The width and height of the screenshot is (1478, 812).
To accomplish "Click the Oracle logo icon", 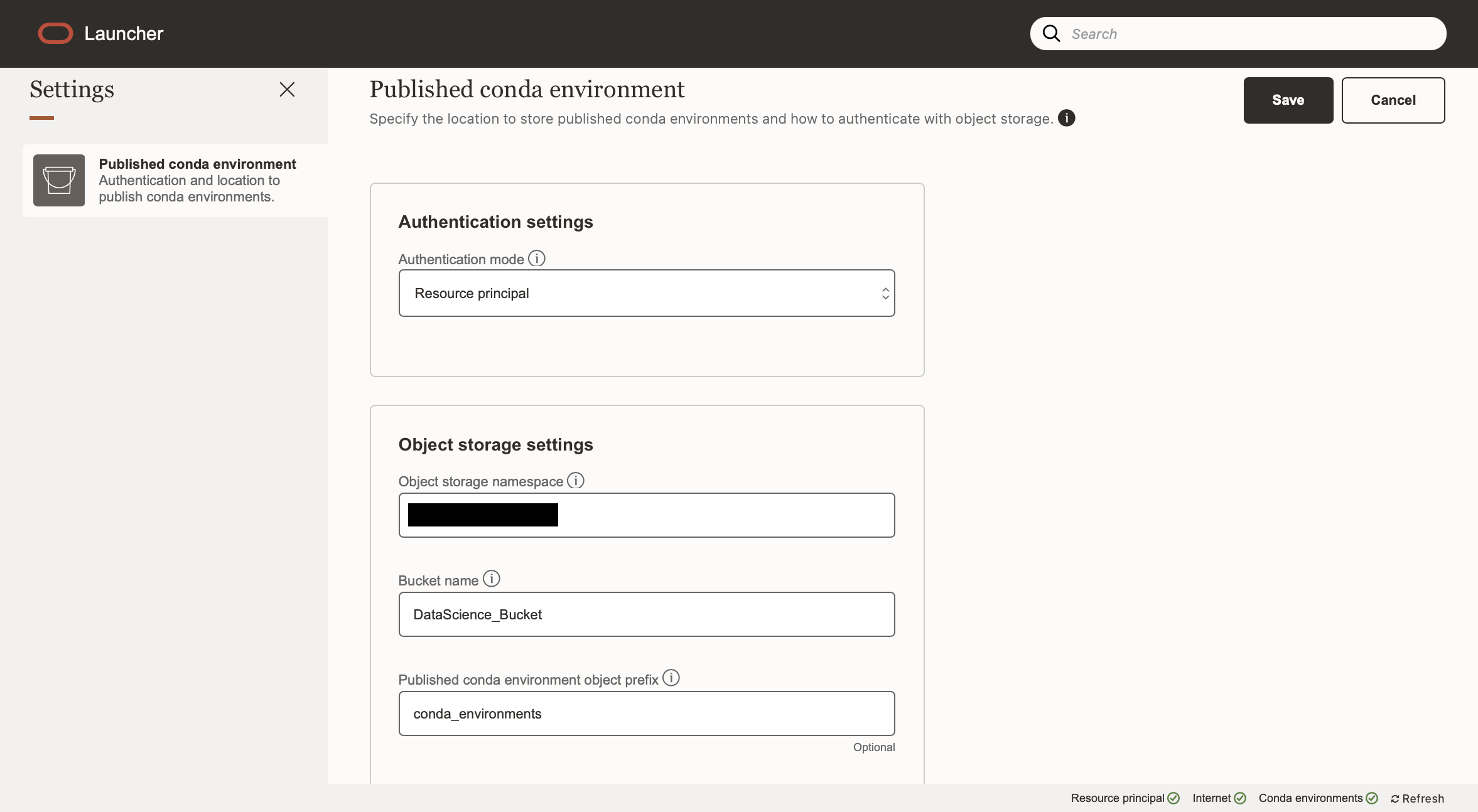I will point(55,34).
